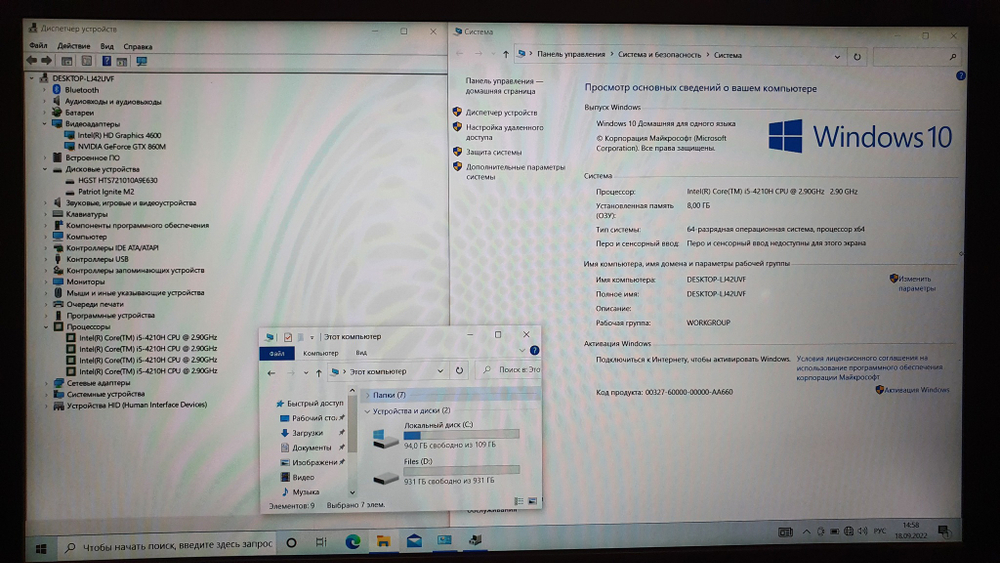This screenshot has width=1000, height=563.
Task: Go to Панель управления домашняя страница
Action: coord(504,86)
